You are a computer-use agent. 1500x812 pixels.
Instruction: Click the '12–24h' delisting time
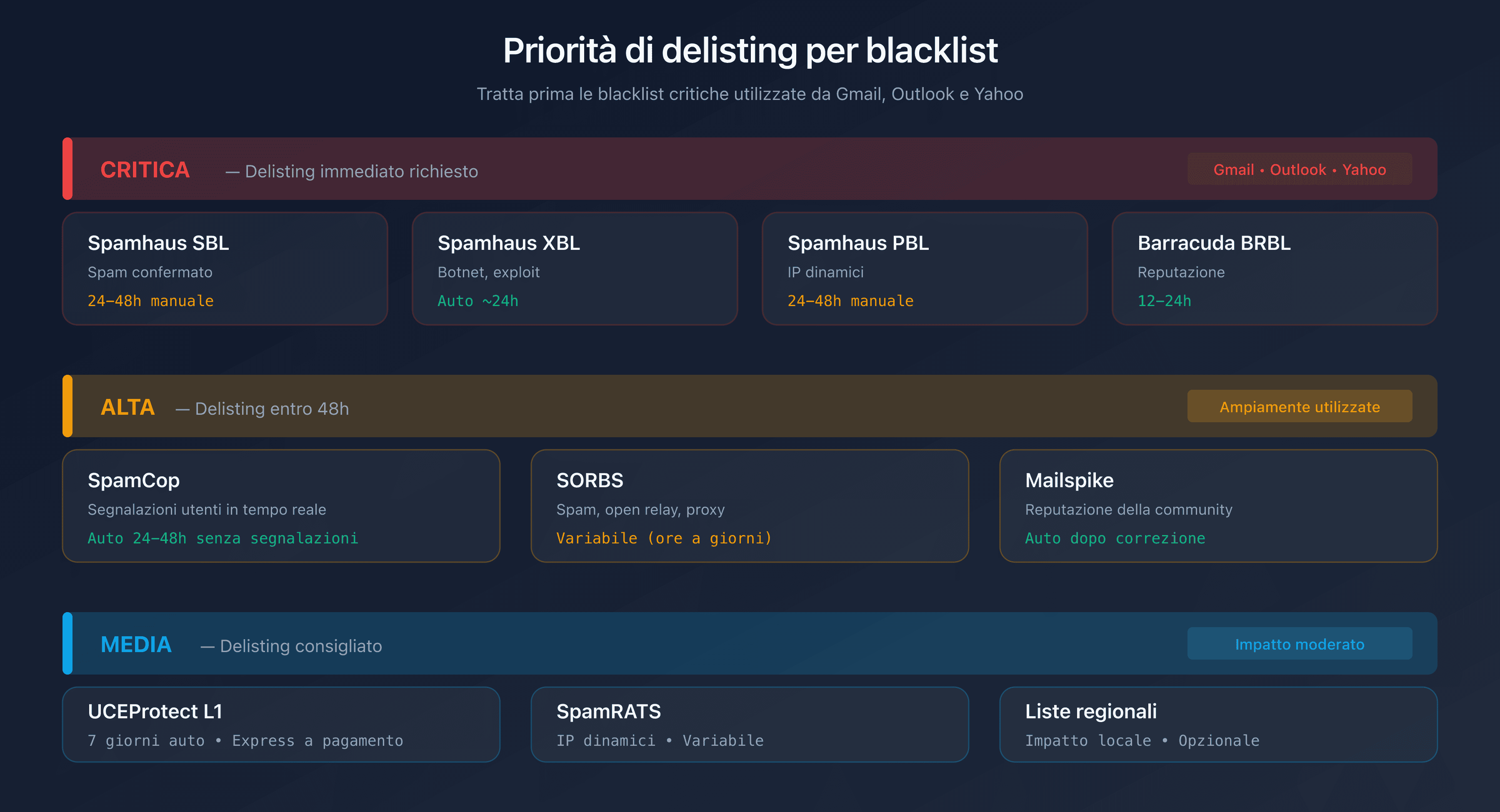[1164, 301]
